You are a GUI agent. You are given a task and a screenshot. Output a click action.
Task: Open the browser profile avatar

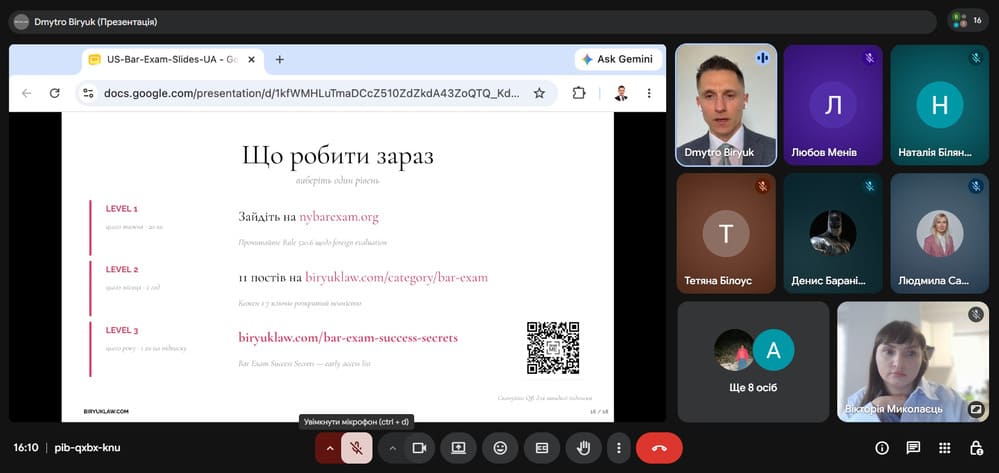pos(621,93)
